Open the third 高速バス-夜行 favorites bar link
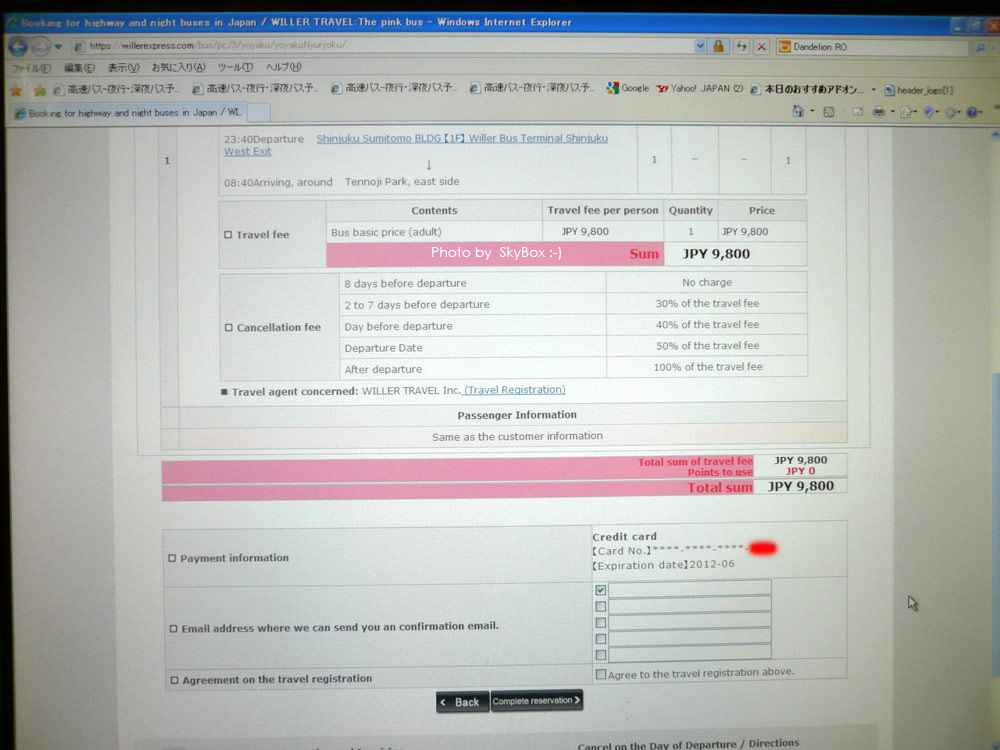This screenshot has width=1000, height=750. (x=393, y=88)
